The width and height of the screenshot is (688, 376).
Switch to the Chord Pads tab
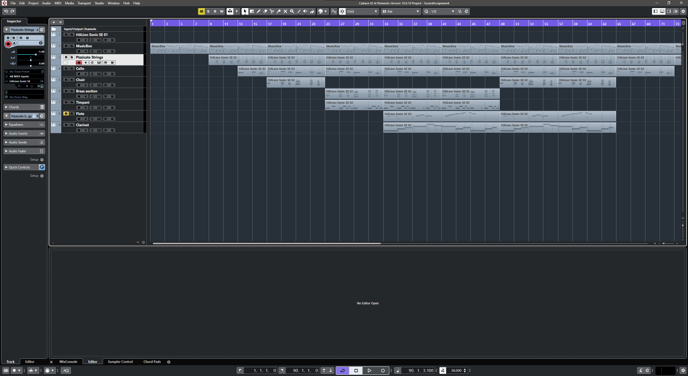coord(152,362)
